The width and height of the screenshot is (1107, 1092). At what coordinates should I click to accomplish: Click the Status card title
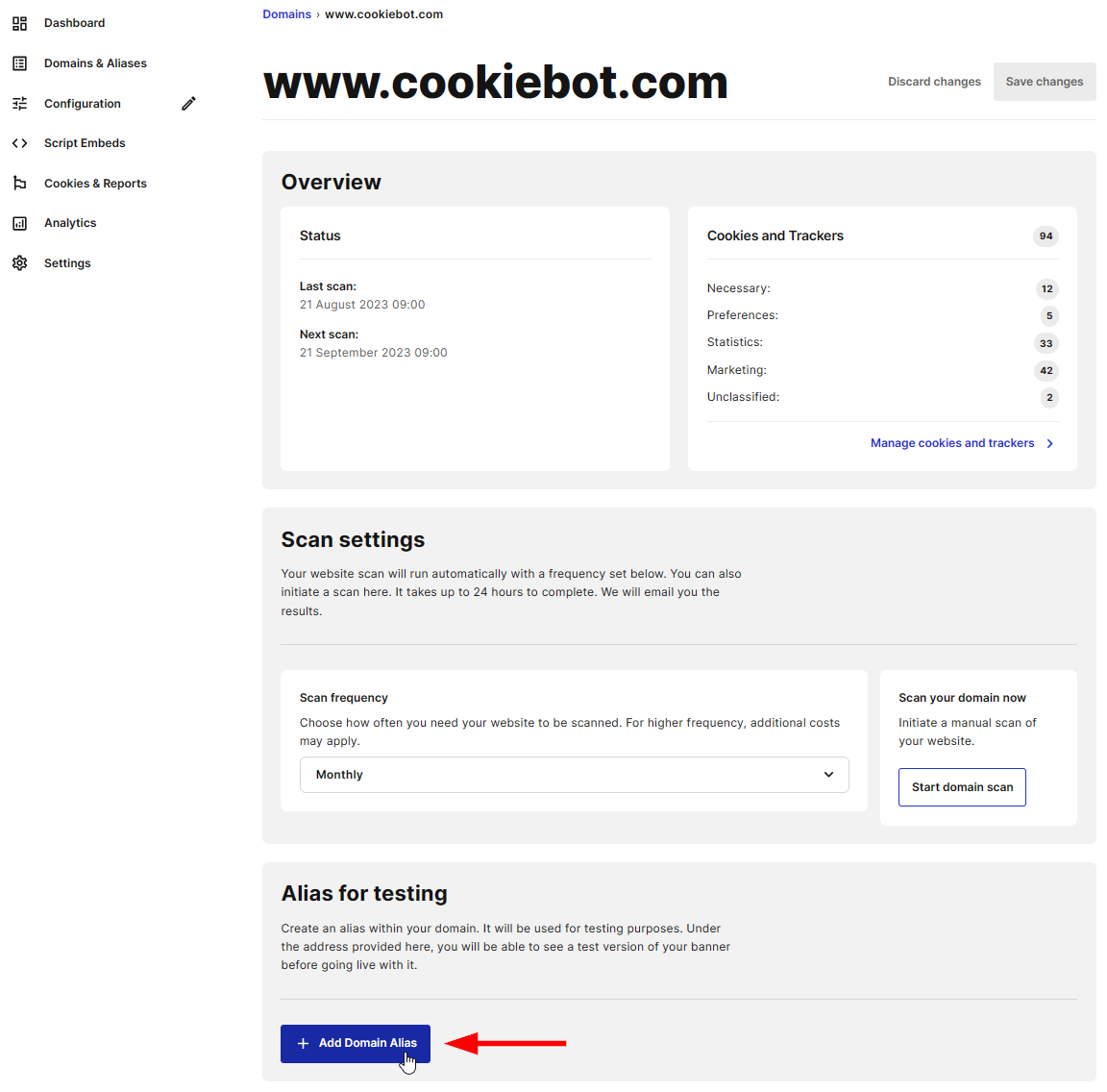coord(320,236)
